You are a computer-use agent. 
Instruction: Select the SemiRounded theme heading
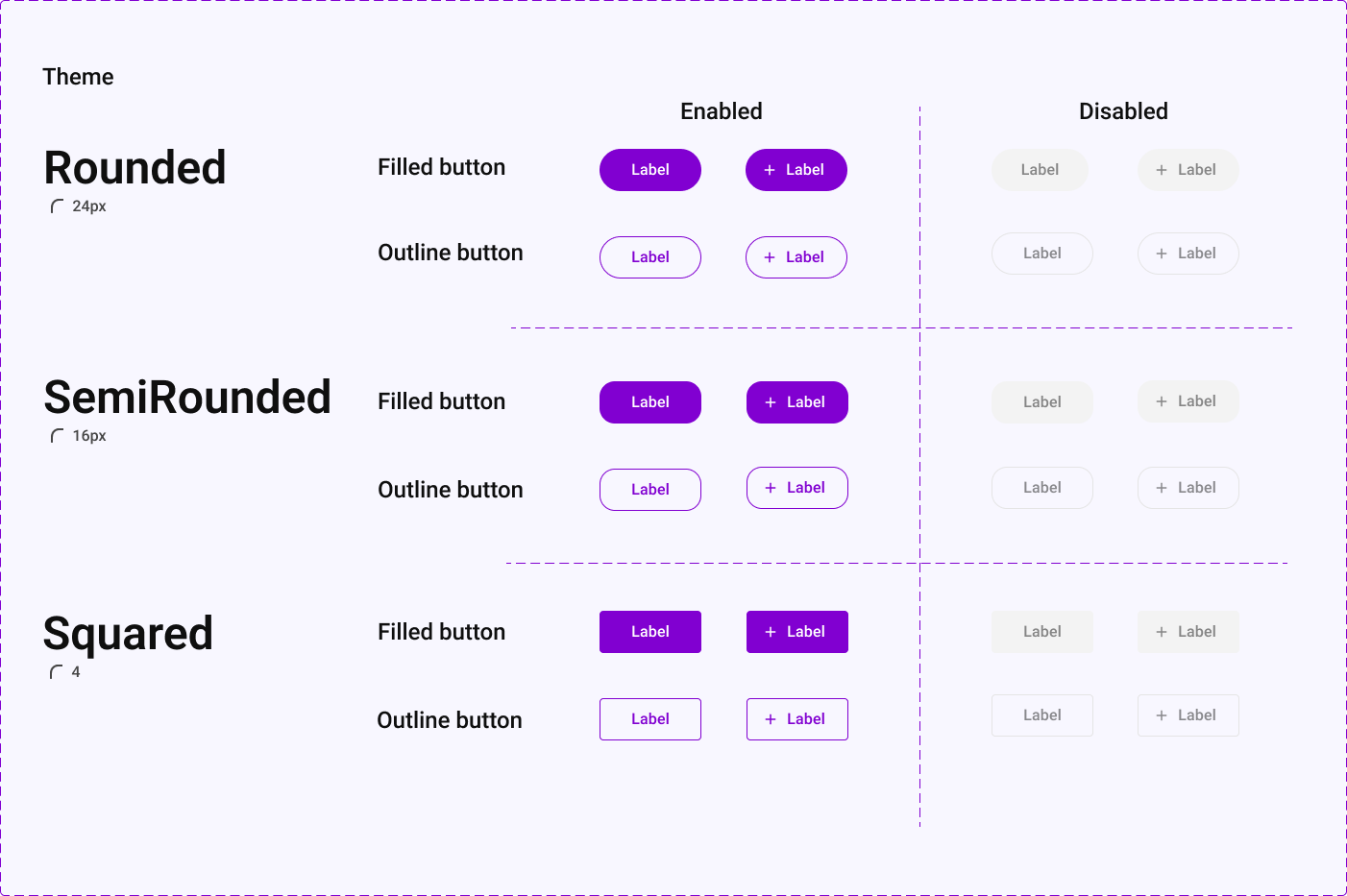click(x=187, y=398)
